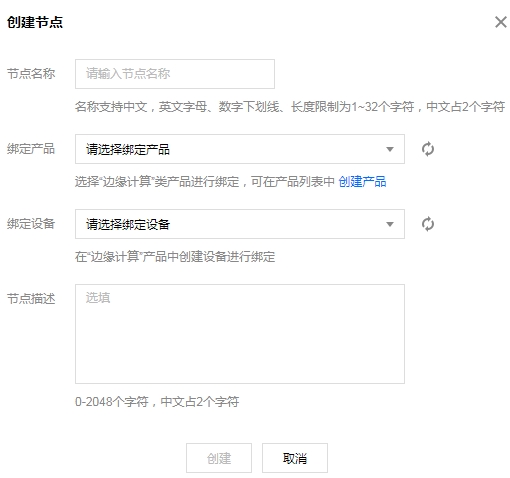Screen dimensions: 510x478
Task: Click the 绑定产品 label
Action: (x=31, y=149)
